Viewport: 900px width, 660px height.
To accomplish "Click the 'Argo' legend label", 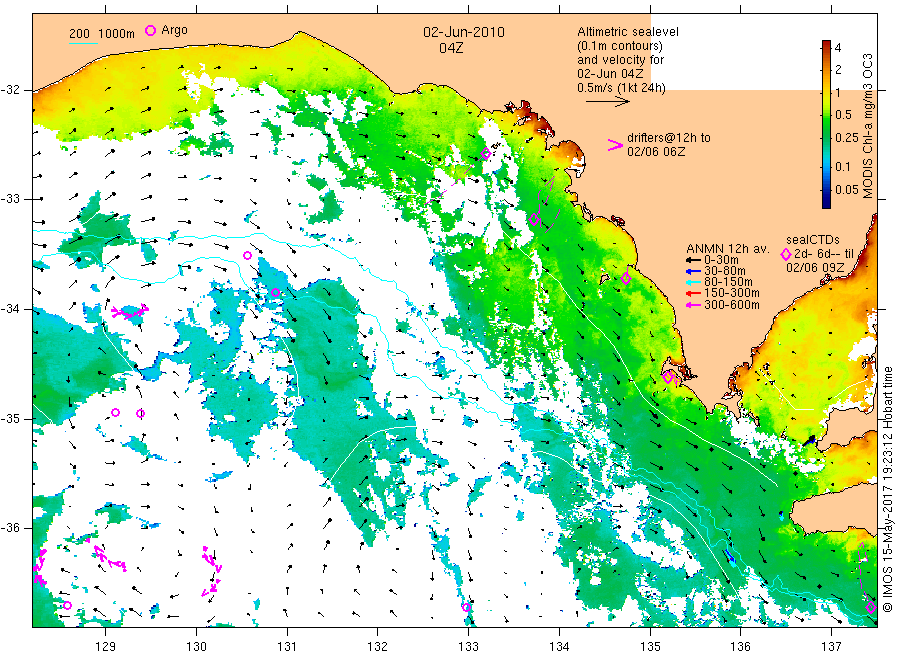I will [174, 30].
